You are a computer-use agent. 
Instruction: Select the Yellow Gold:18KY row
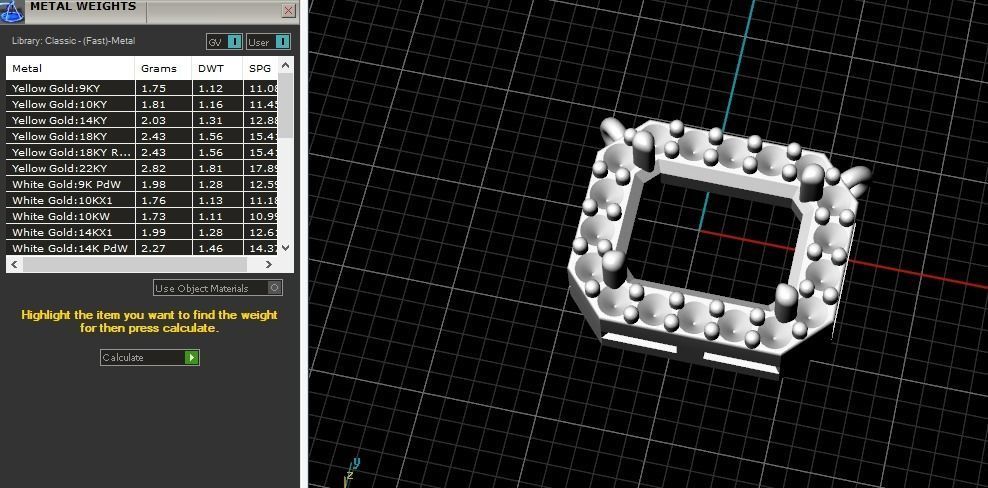pos(142,136)
